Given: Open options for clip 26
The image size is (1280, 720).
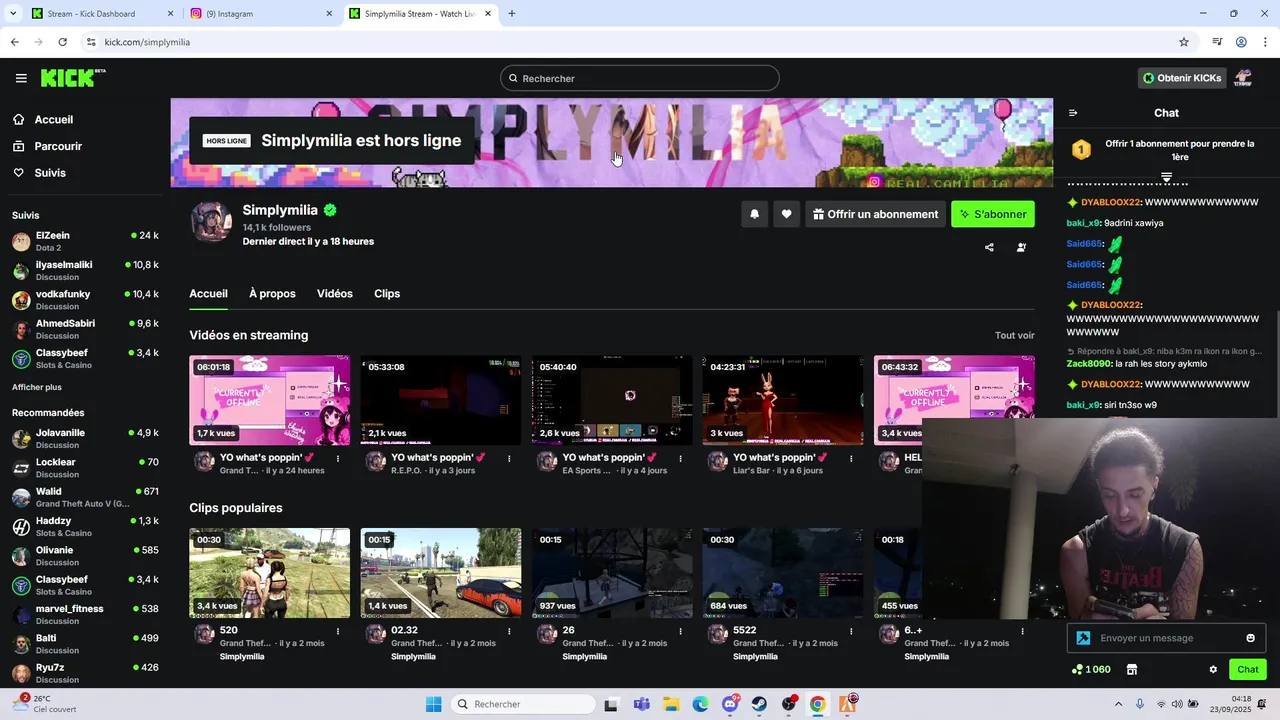Looking at the screenshot, I should coord(680,632).
